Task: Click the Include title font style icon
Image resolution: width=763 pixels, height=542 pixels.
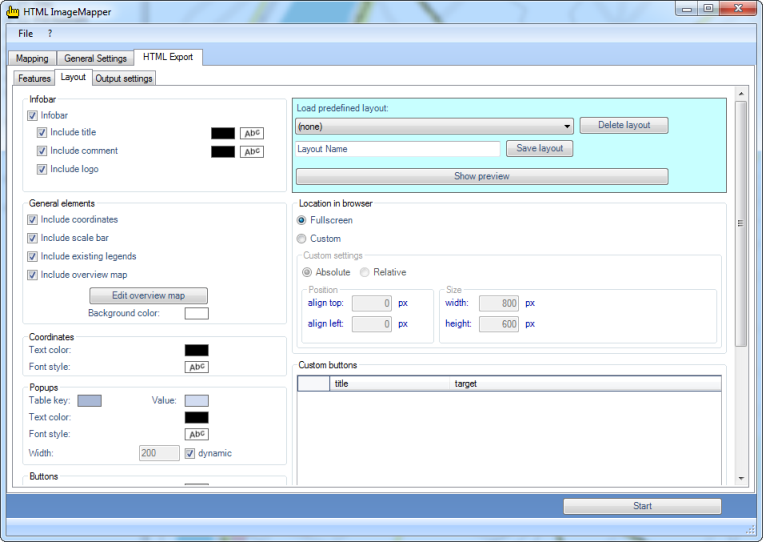Action: tap(251, 133)
